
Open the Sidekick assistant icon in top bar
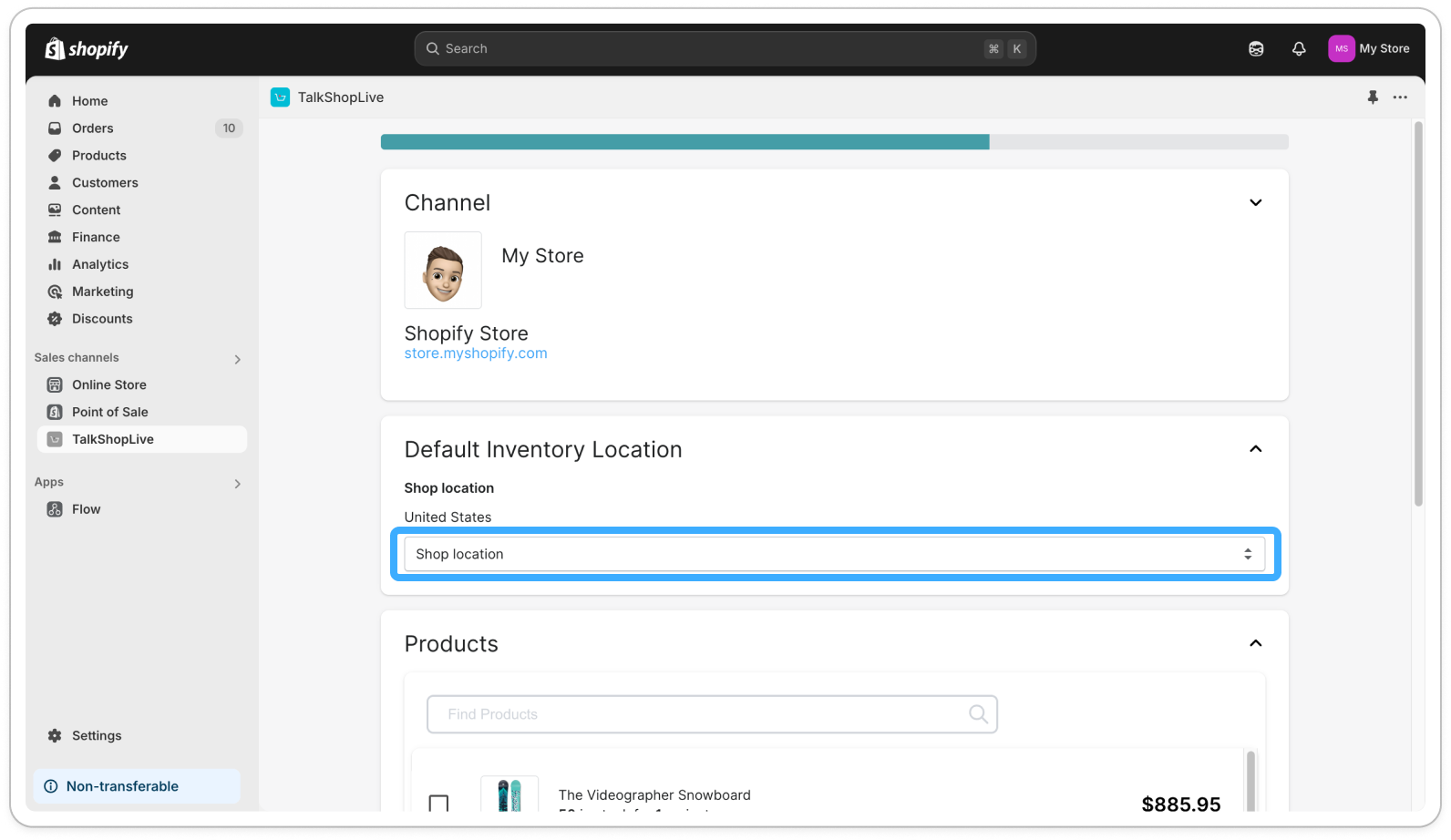tap(1256, 48)
